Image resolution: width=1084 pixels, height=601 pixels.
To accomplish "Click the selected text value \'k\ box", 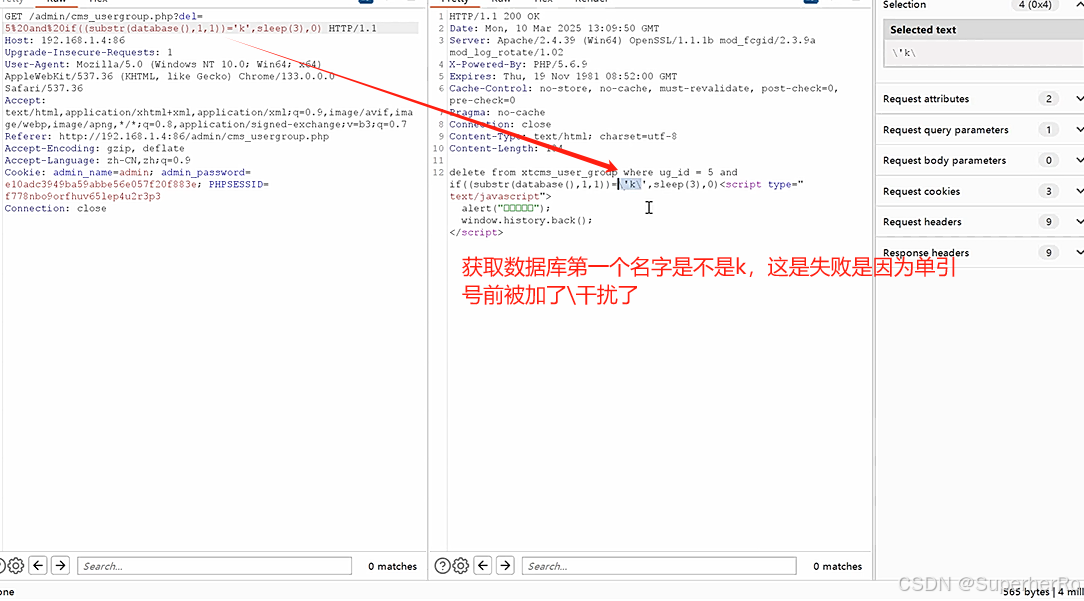I will (x=984, y=53).
